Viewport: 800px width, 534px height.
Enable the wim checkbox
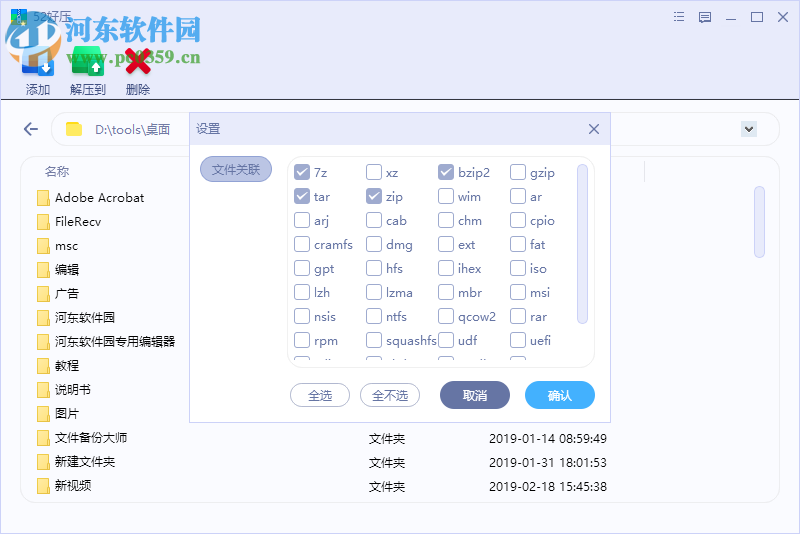point(446,196)
